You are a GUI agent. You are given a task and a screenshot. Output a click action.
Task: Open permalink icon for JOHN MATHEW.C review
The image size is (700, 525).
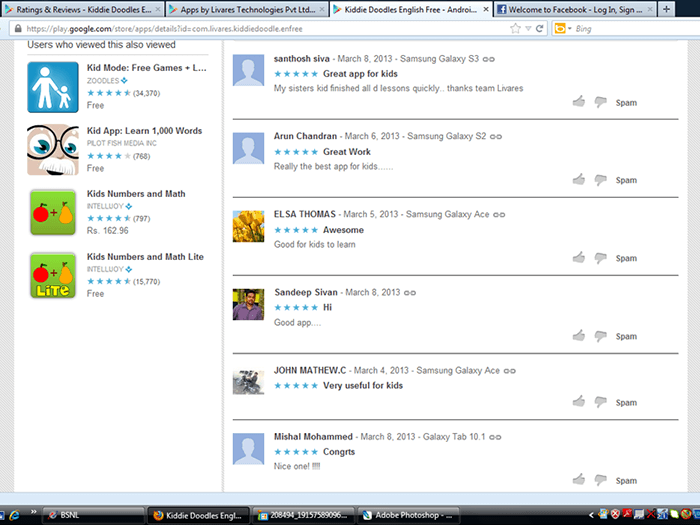pos(509,371)
